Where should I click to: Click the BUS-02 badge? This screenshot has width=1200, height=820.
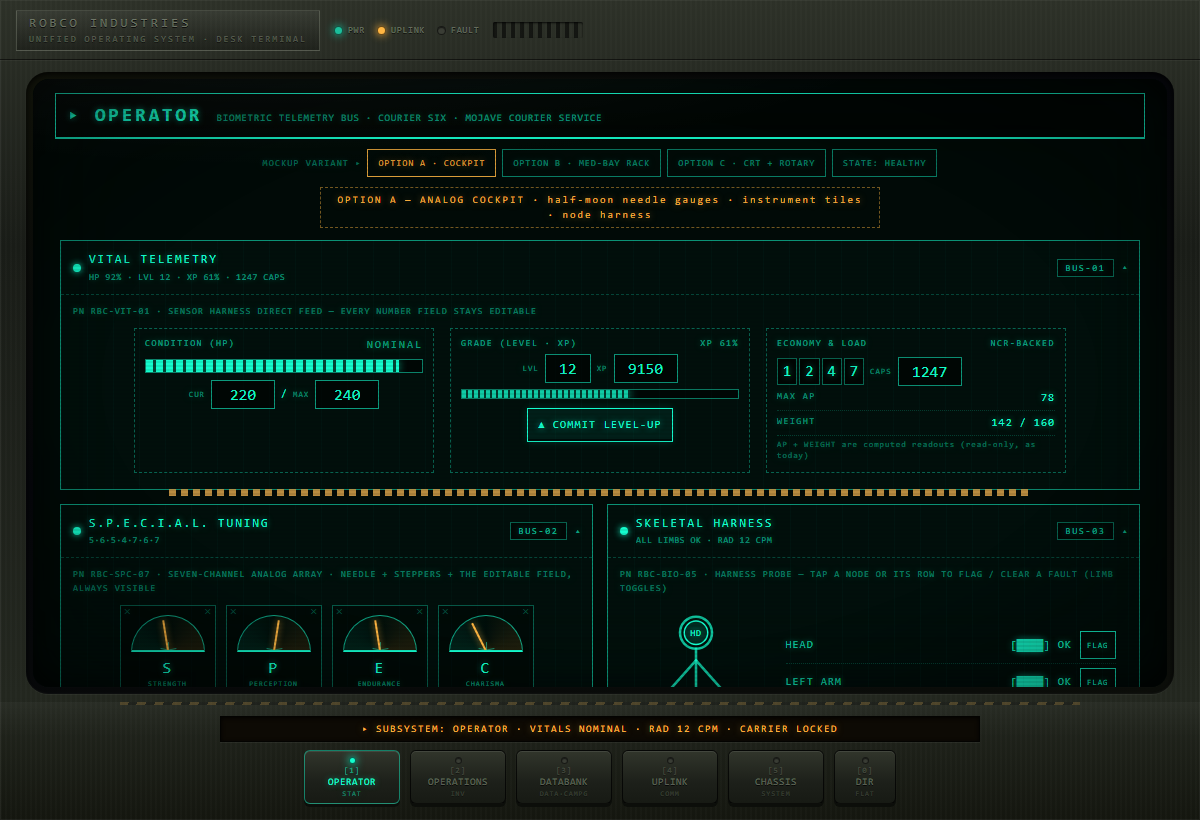(538, 531)
